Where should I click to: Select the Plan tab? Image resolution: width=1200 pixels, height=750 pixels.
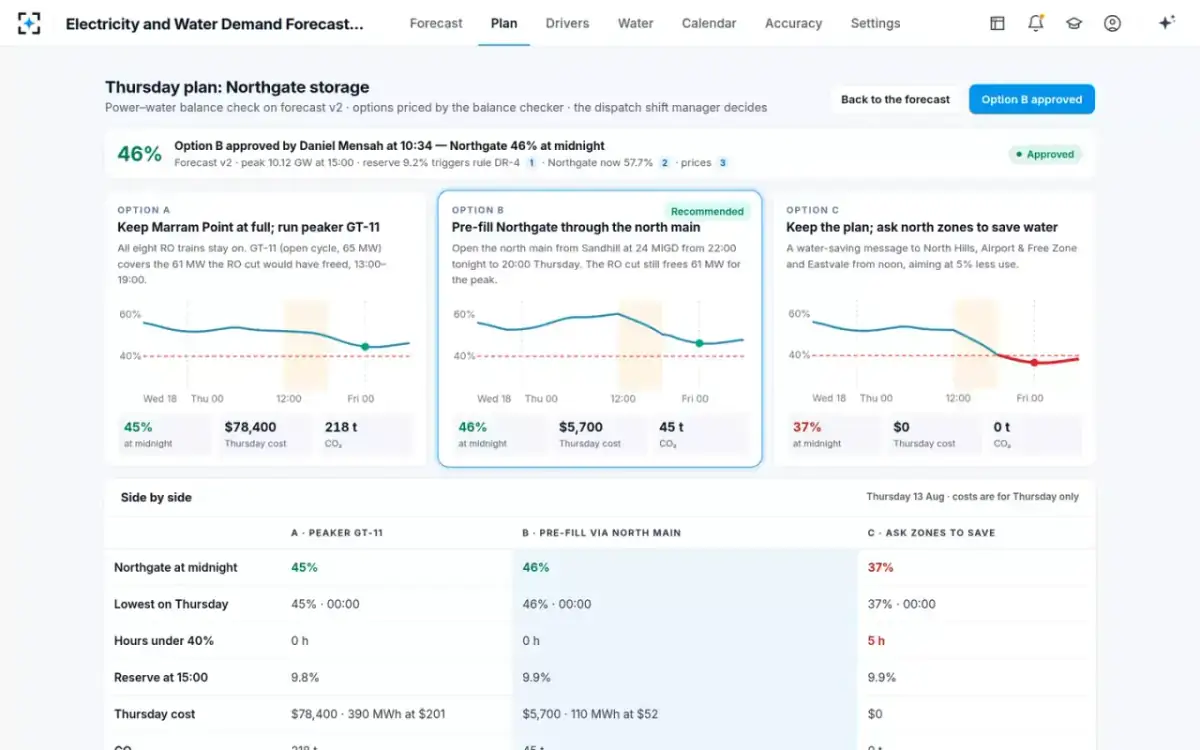point(504,23)
